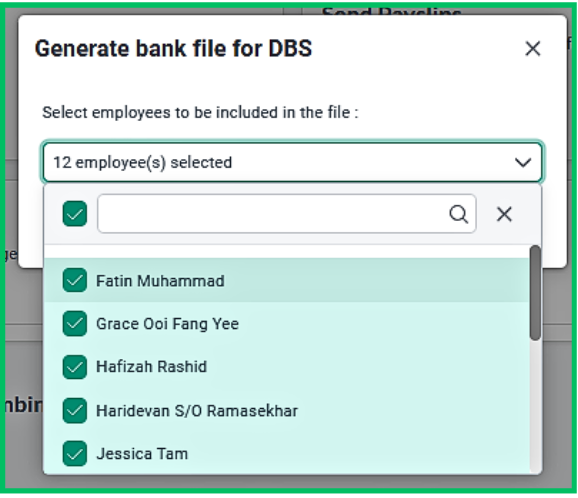Uncheck the Fatin Muhammad checkbox
578x498 pixels.
point(75,280)
